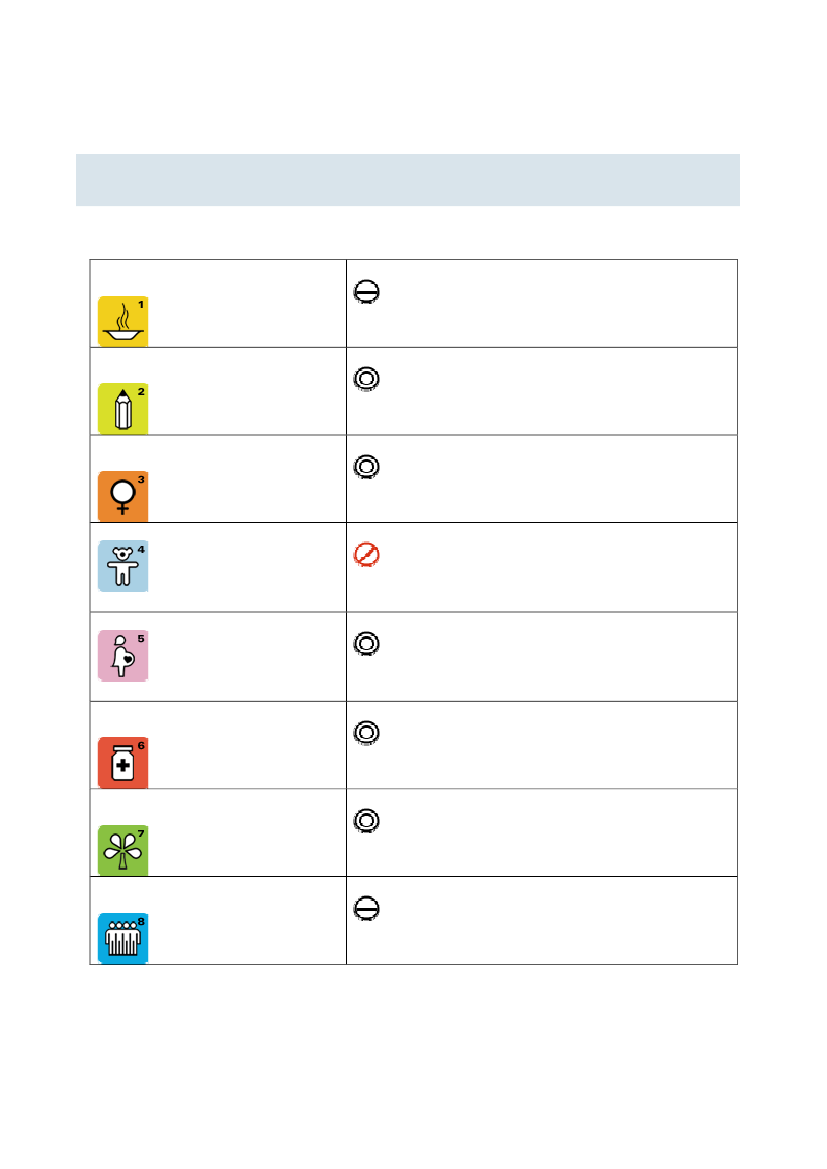This screenshot has width=827, height=1169.
Task: Select the double-ring circle in green tree row
Action: tap(366, 821)
